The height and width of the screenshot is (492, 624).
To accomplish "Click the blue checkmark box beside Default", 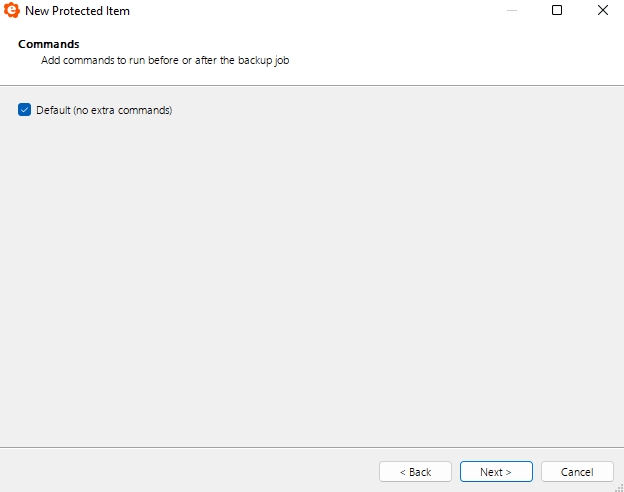I will (24, 109).
